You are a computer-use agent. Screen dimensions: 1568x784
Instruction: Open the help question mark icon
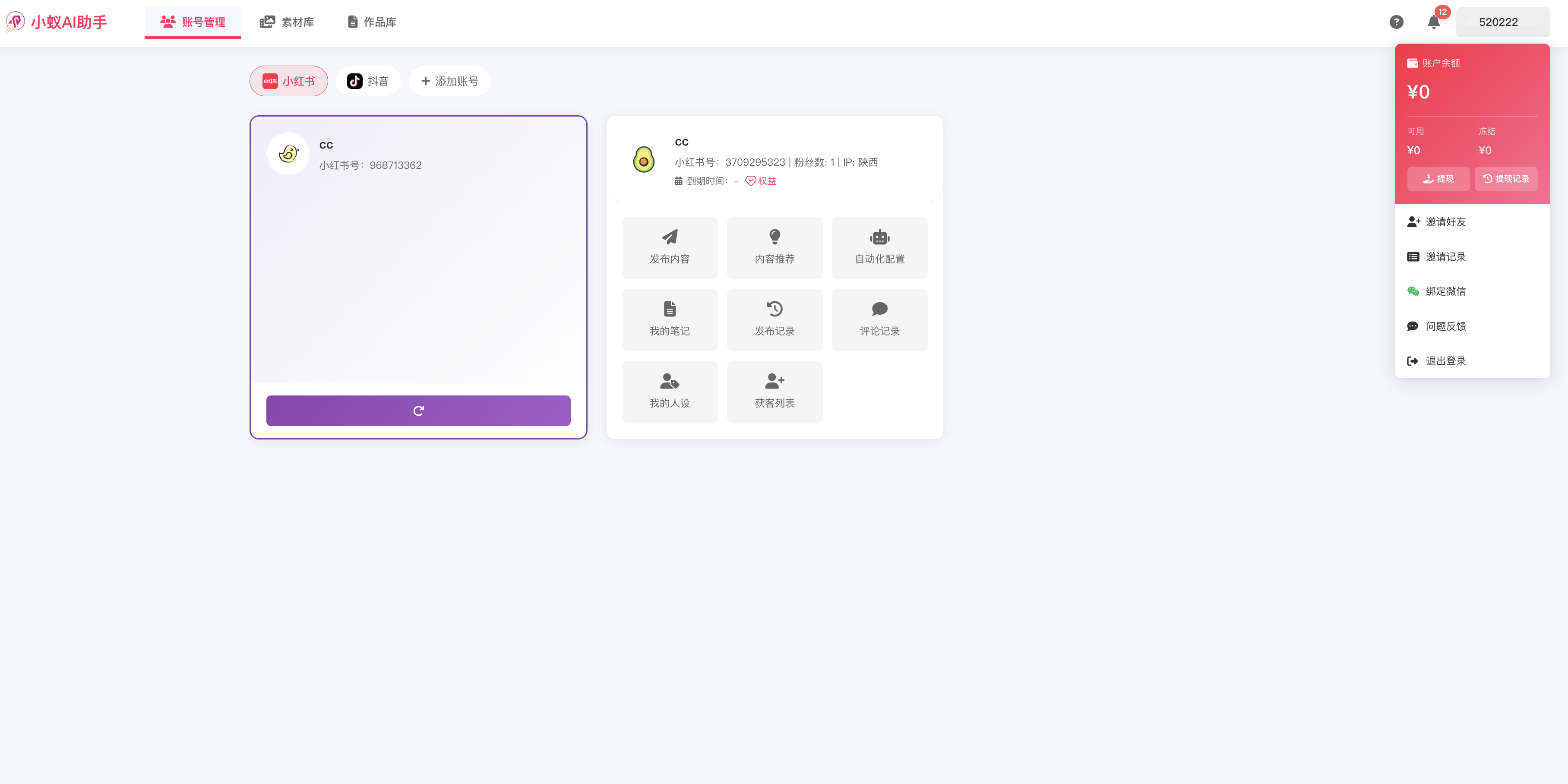coord(1396,22)
